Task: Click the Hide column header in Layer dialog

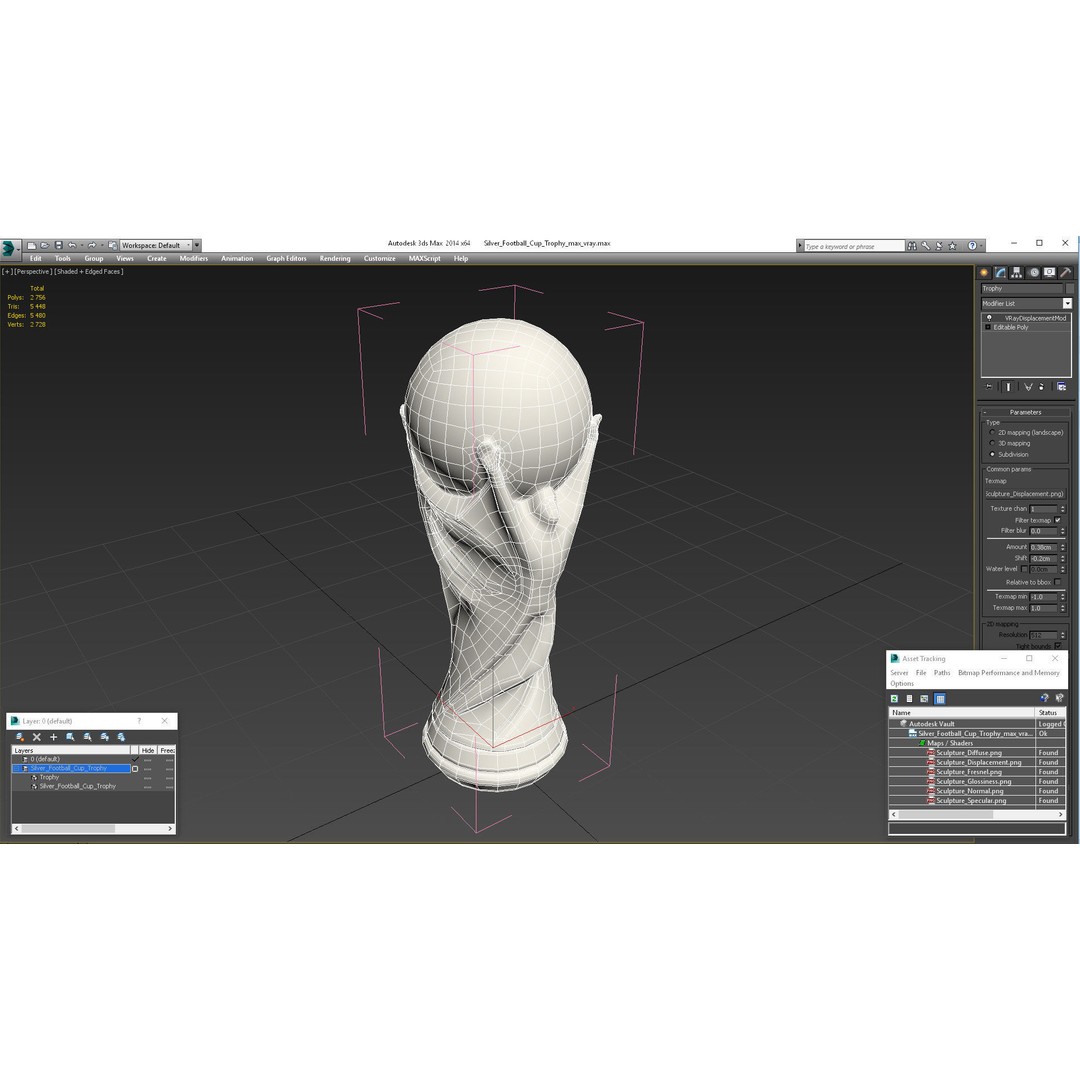Action: coord(147,751)
